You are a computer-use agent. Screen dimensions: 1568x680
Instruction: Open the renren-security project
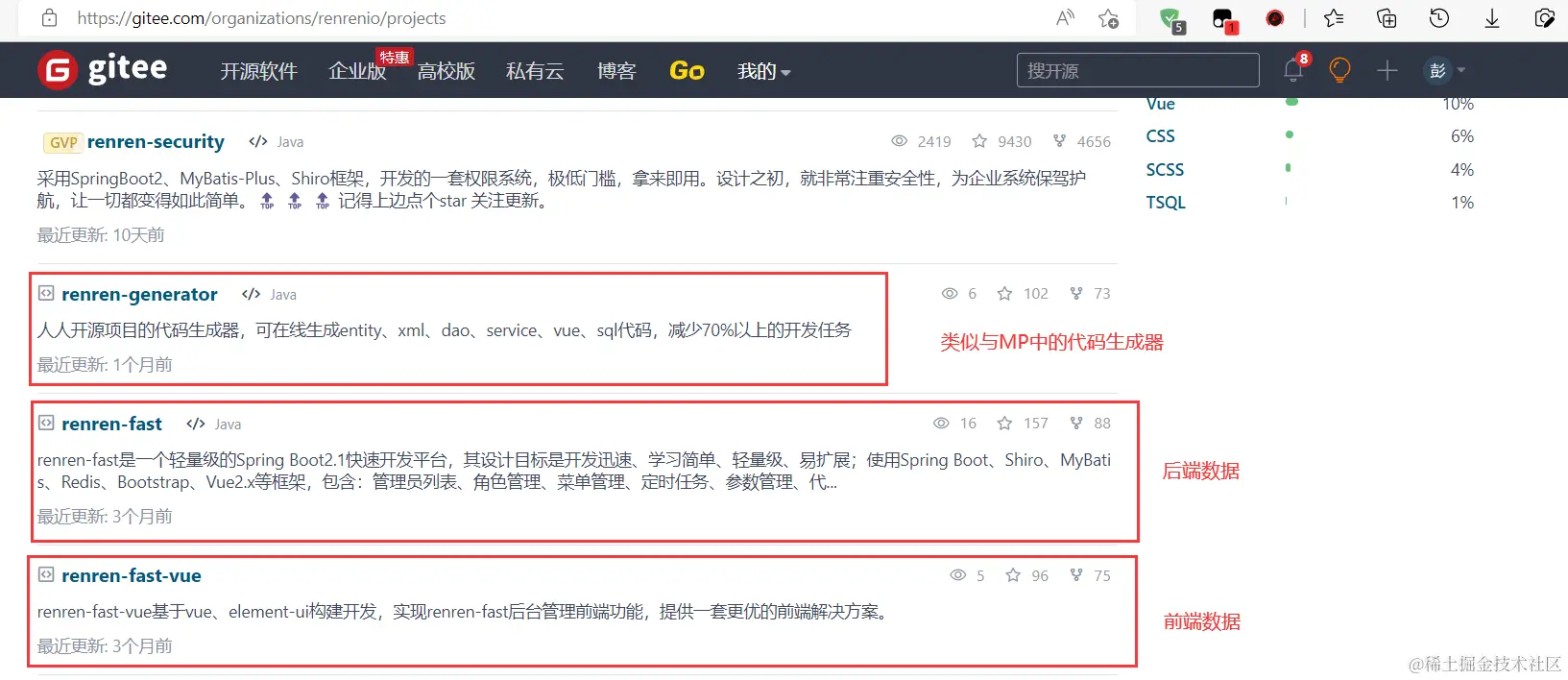coord(156,141)
